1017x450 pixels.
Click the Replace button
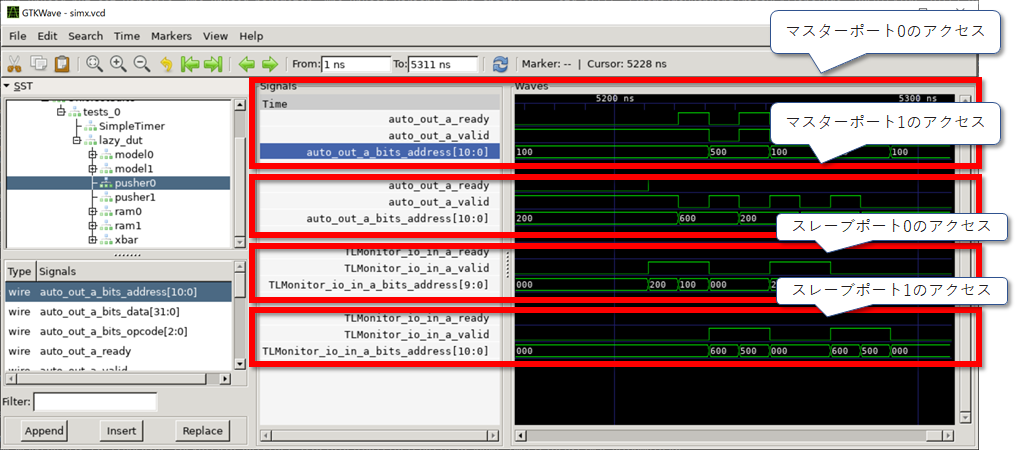pos(202,431)
